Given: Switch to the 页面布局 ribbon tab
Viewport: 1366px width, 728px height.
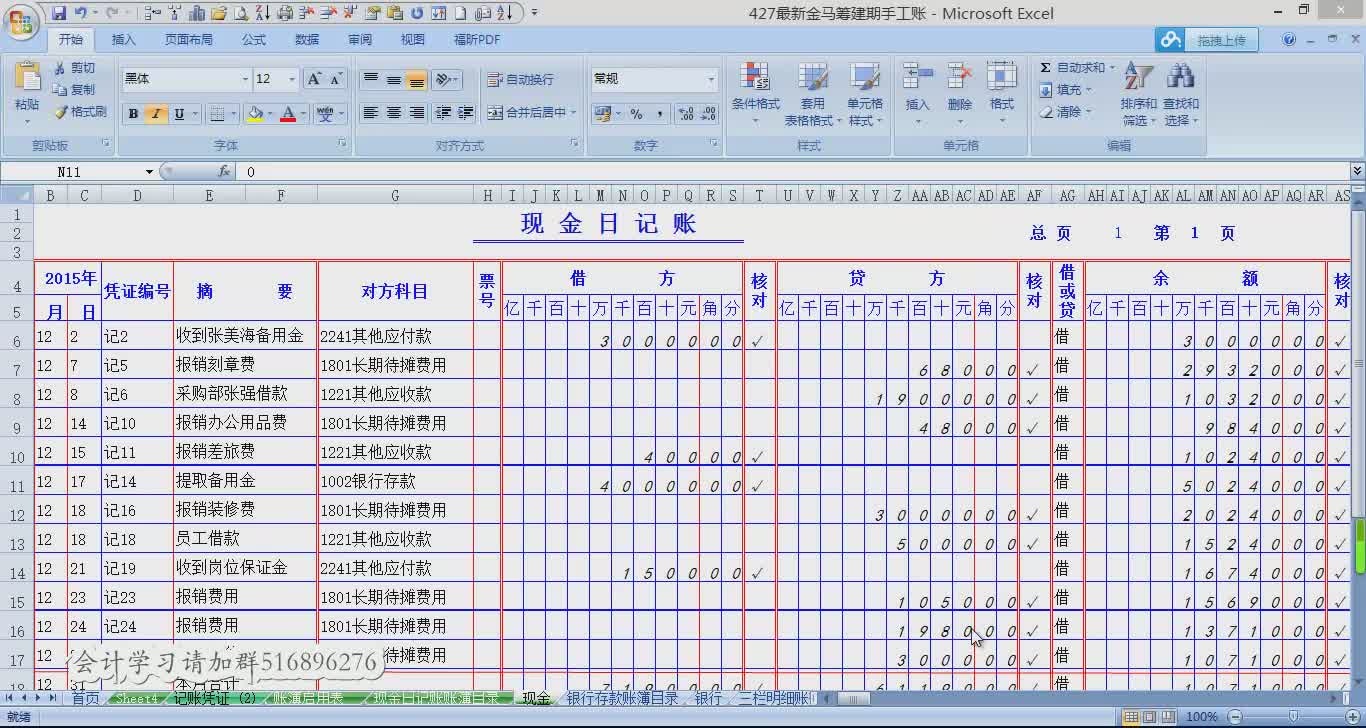Looking at the screenshot, I should tap(189, 40).
